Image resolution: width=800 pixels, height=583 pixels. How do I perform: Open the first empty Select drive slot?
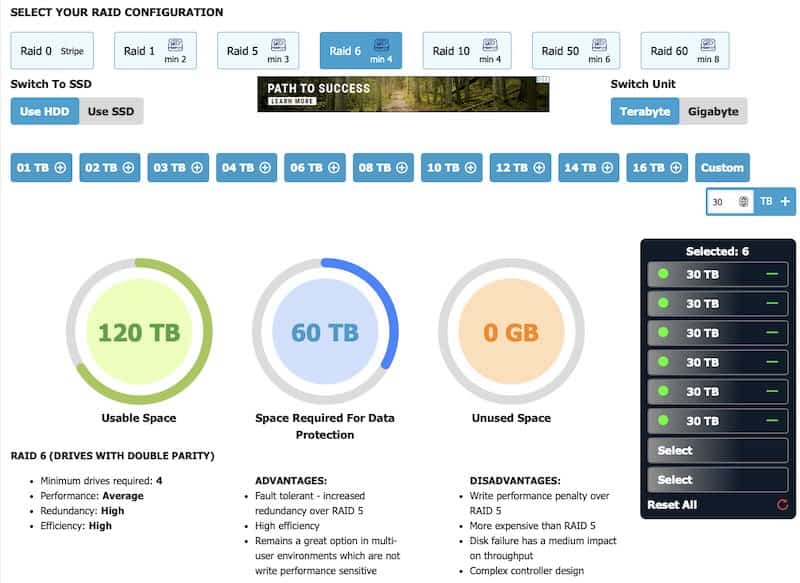pyautogui.click(x=717, y=450)
